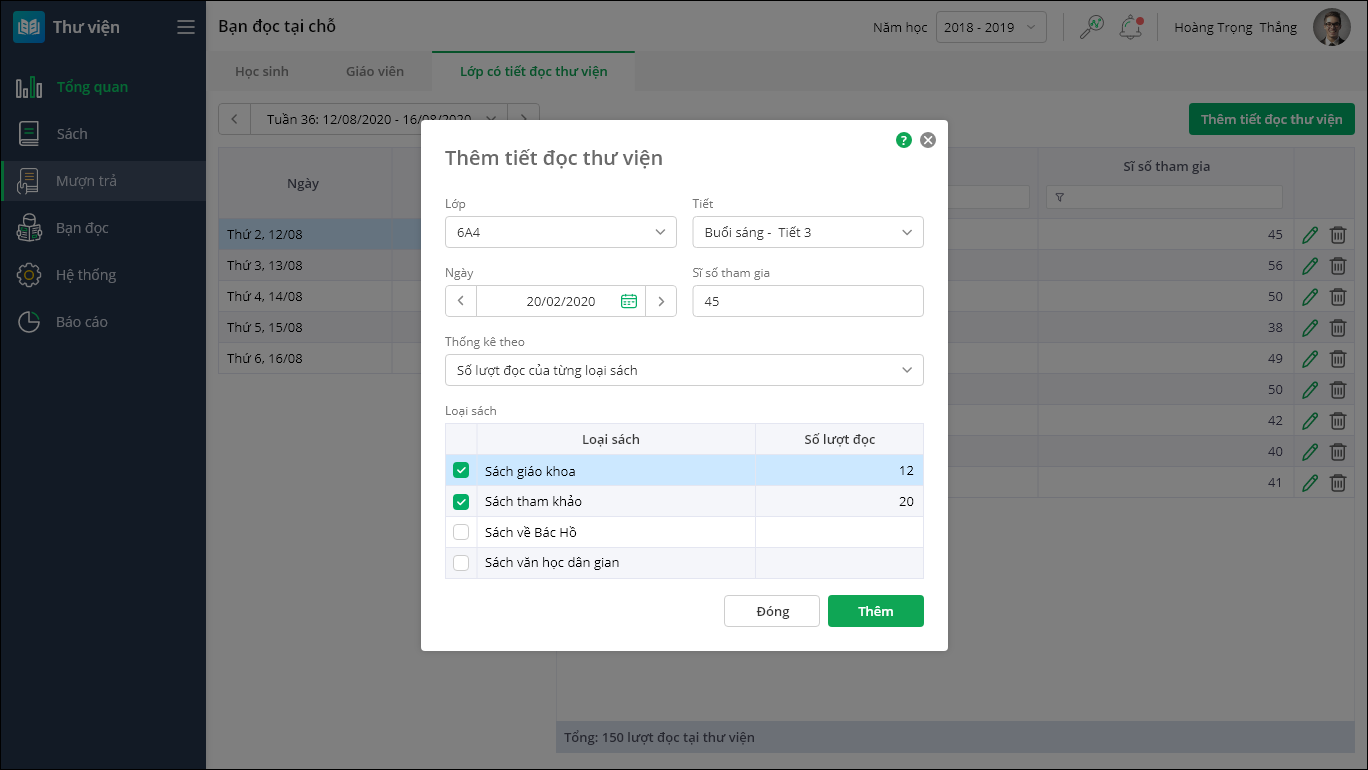This screenshot has width=1368, height=770.
Task: Click the hamburger menu icon beside Thư viện
Action: (x=186, y=27)
